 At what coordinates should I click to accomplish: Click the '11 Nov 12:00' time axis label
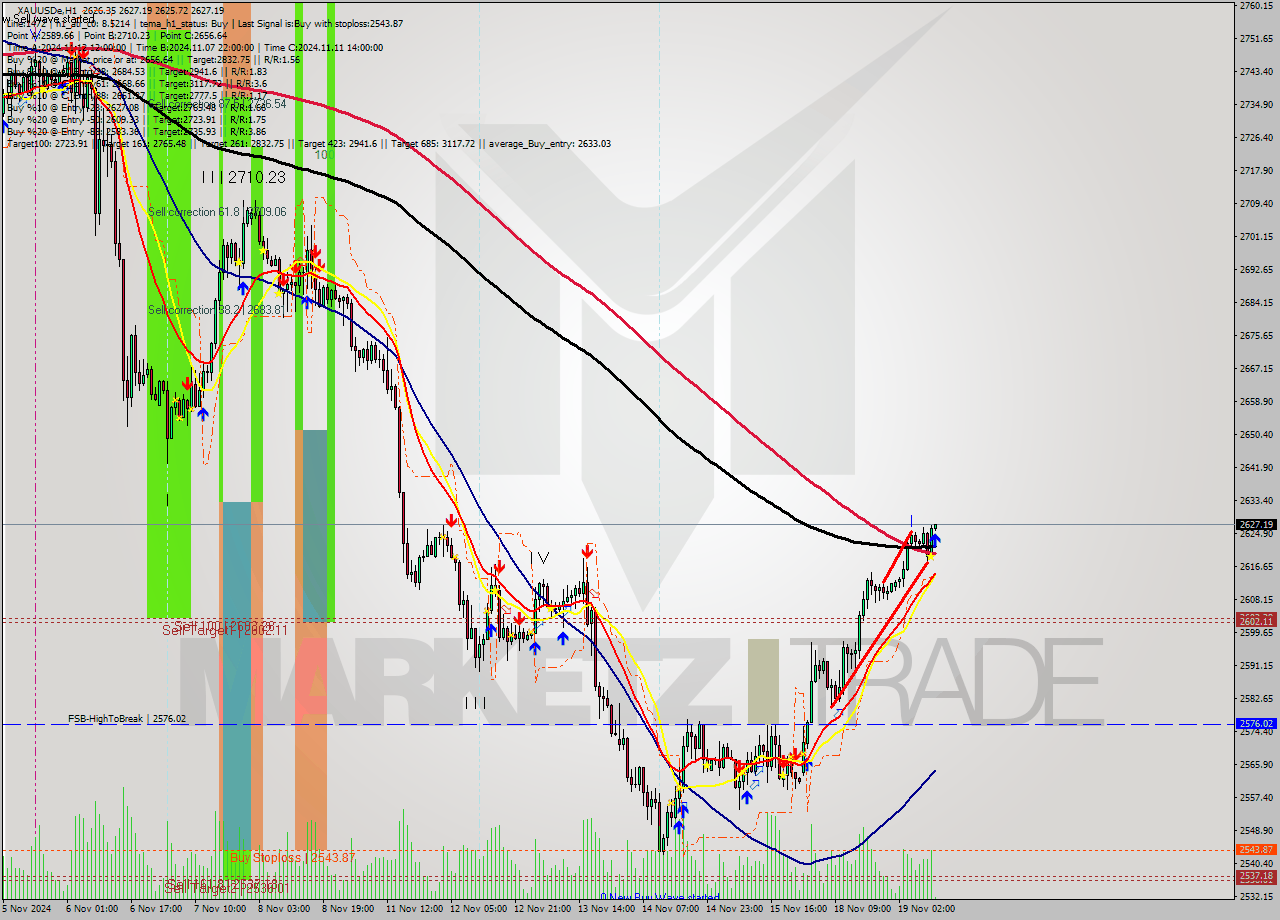(x=414, y=910)
